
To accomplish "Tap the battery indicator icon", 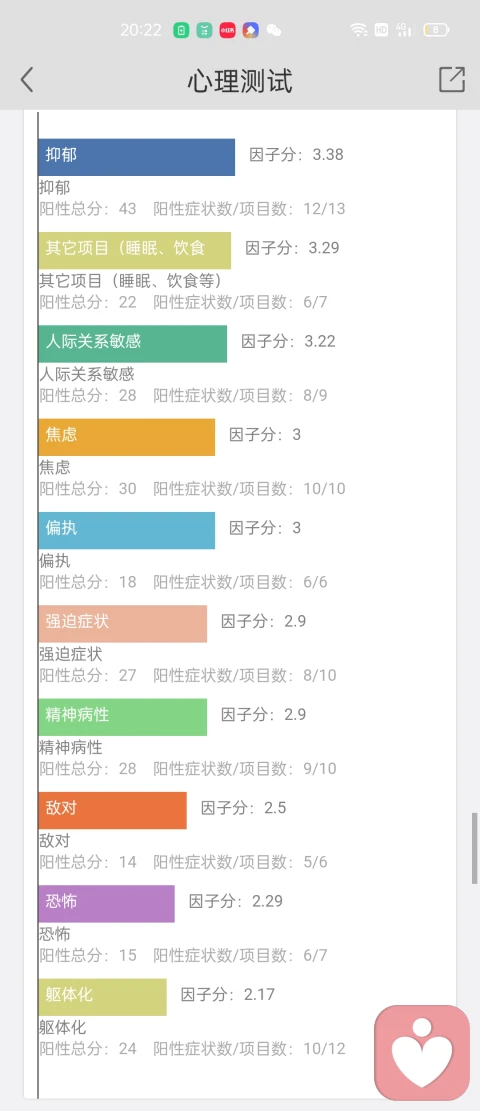I will (x=436, y=30).
